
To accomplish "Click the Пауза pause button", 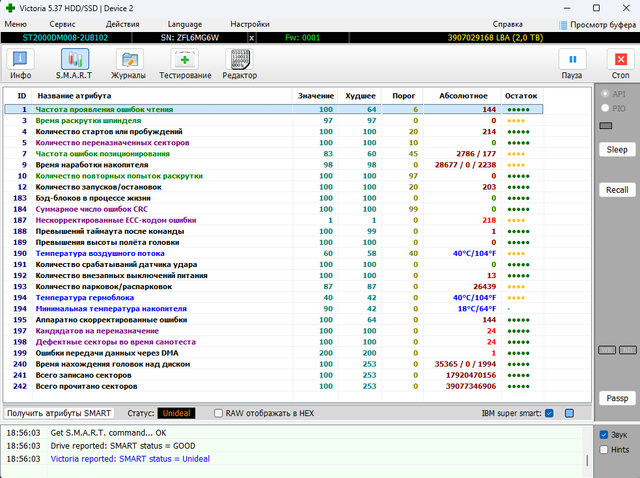I will [572, 64].
